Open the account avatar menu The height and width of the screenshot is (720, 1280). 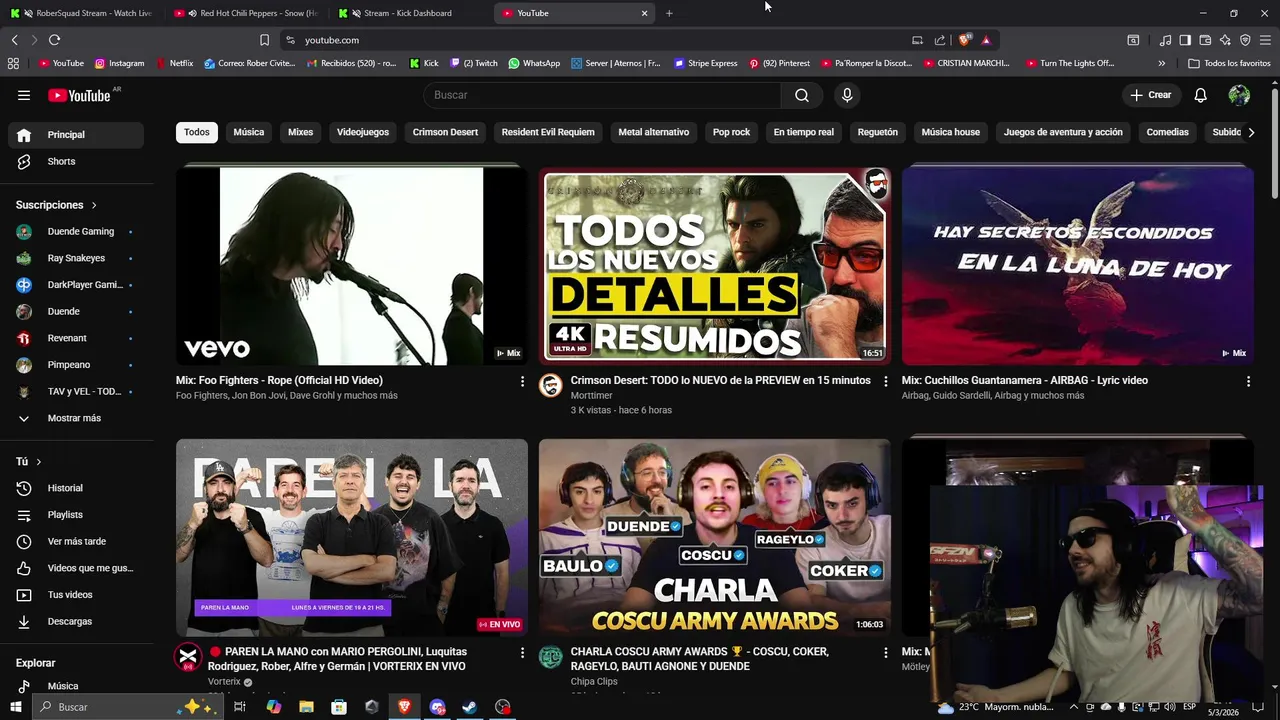[1239, 95]
